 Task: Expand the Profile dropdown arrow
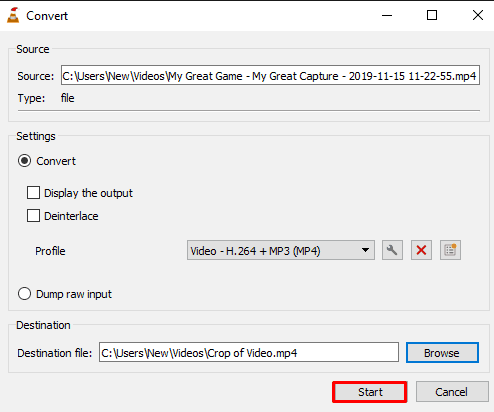coord(365,250)
